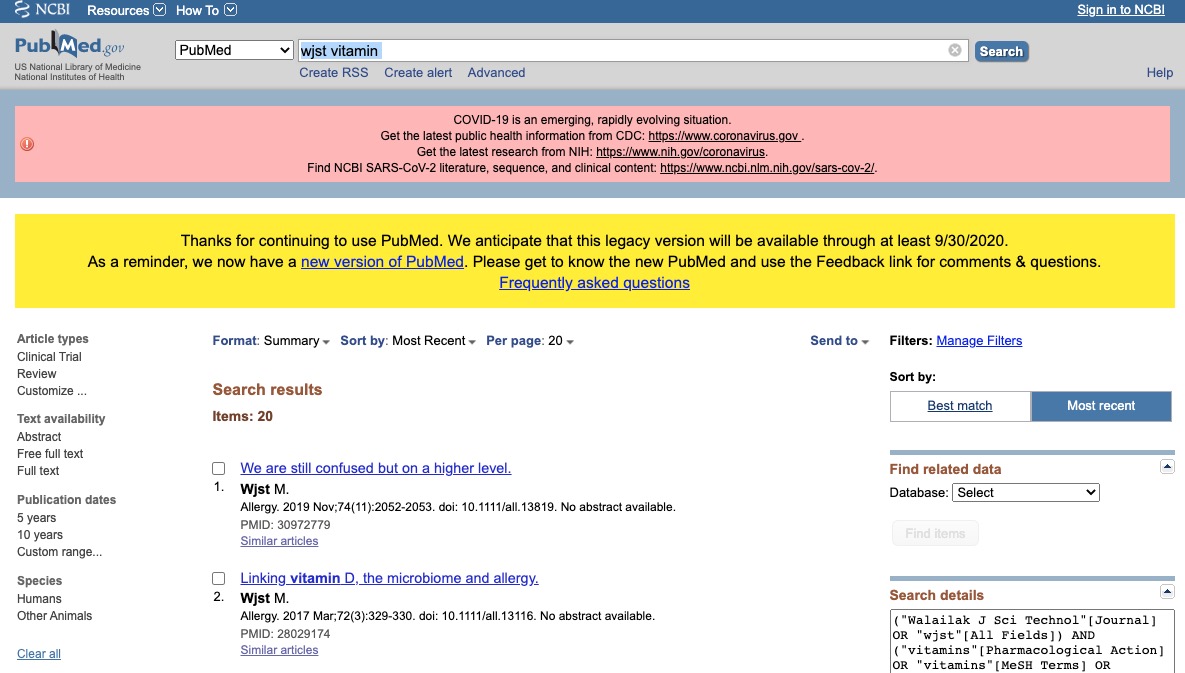Filter by Abstract availability

point(39,437)
